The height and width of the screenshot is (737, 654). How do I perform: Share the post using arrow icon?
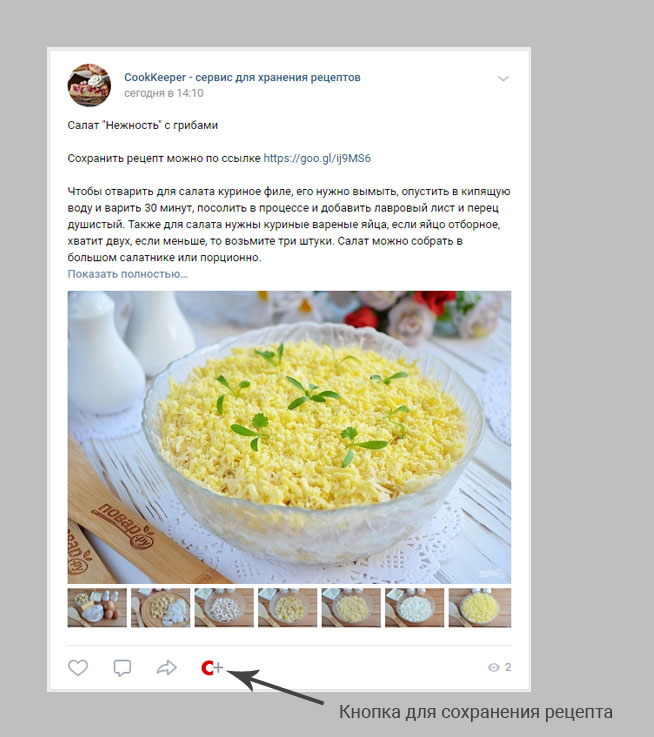pyautogui.click(x=166, y=667)
